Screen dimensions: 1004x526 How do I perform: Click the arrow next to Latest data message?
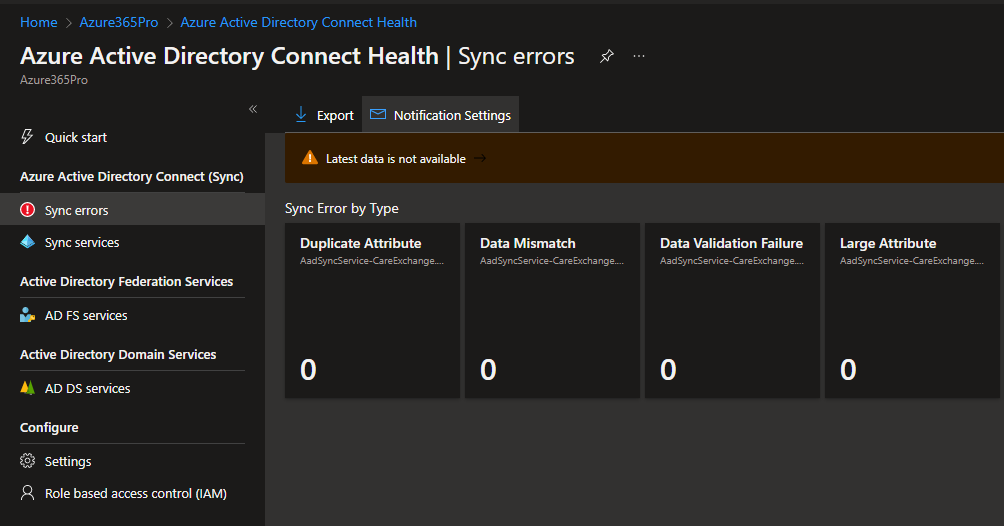pos(480,158)
